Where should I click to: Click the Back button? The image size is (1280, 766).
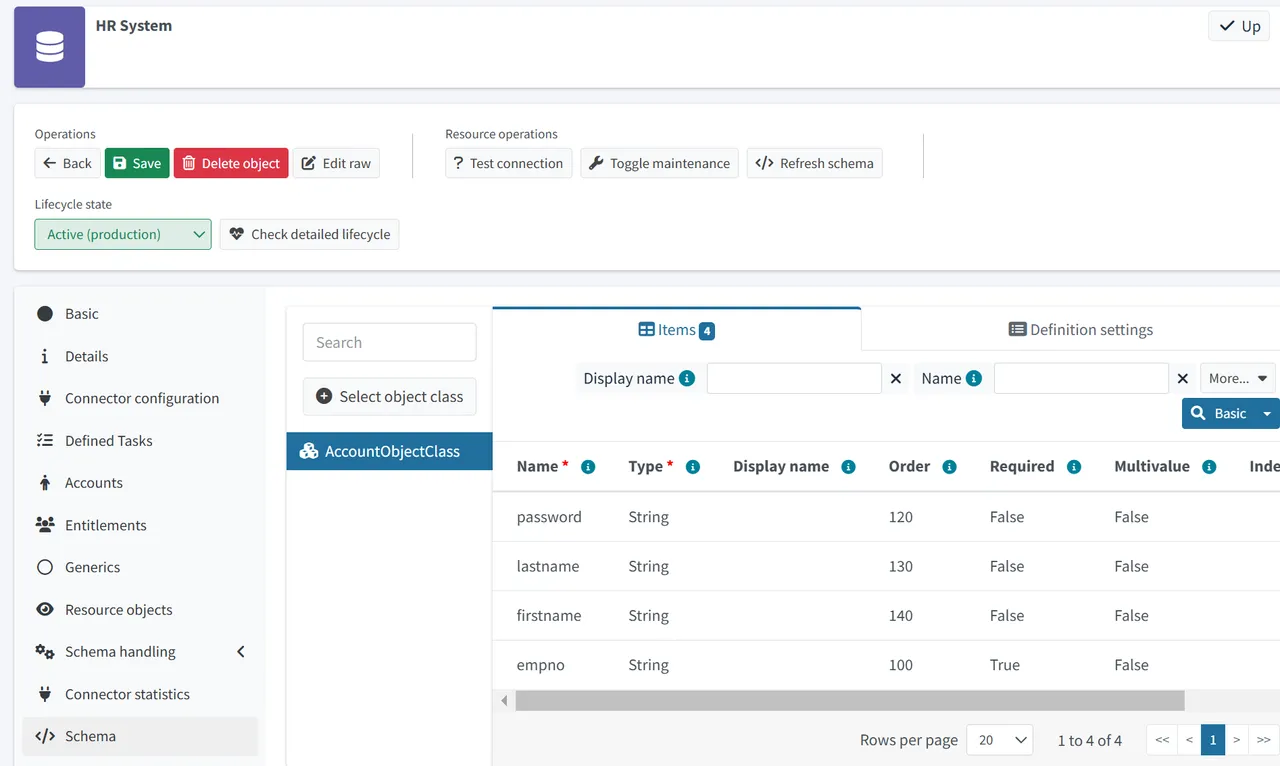67,163
